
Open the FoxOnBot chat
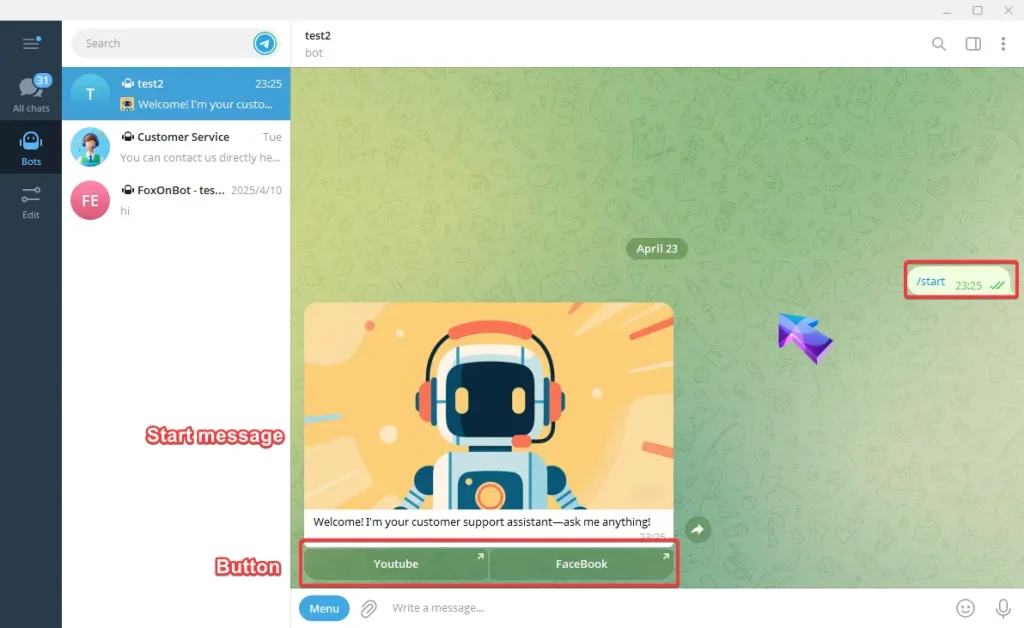[x=176, y=200]
